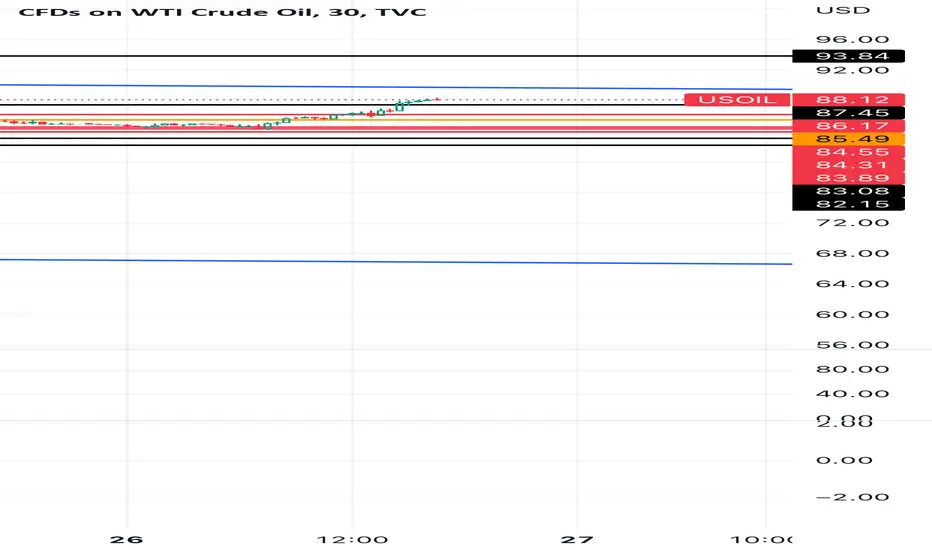Click the 12:00 time axis label
The height and width of the screenshot is (550, 932).
click(x=352, y=540)
